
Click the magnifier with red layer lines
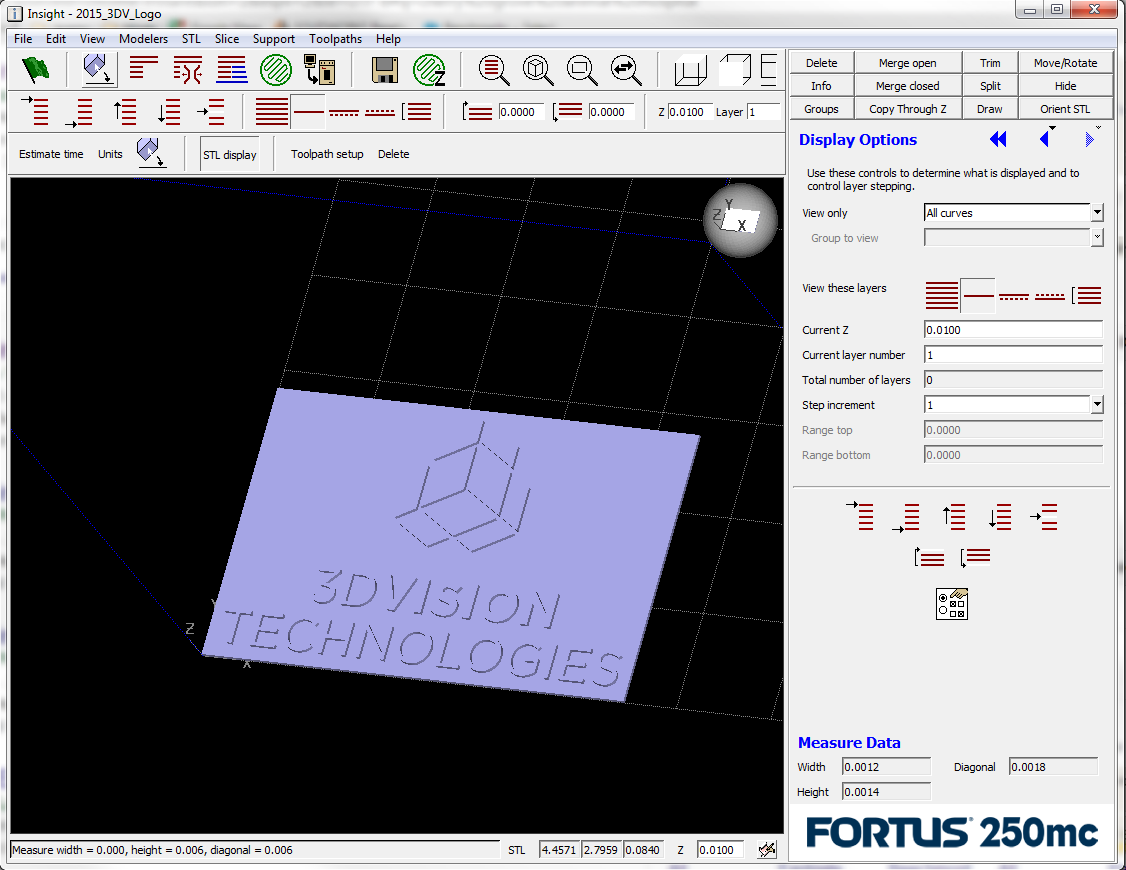(494, 70)
